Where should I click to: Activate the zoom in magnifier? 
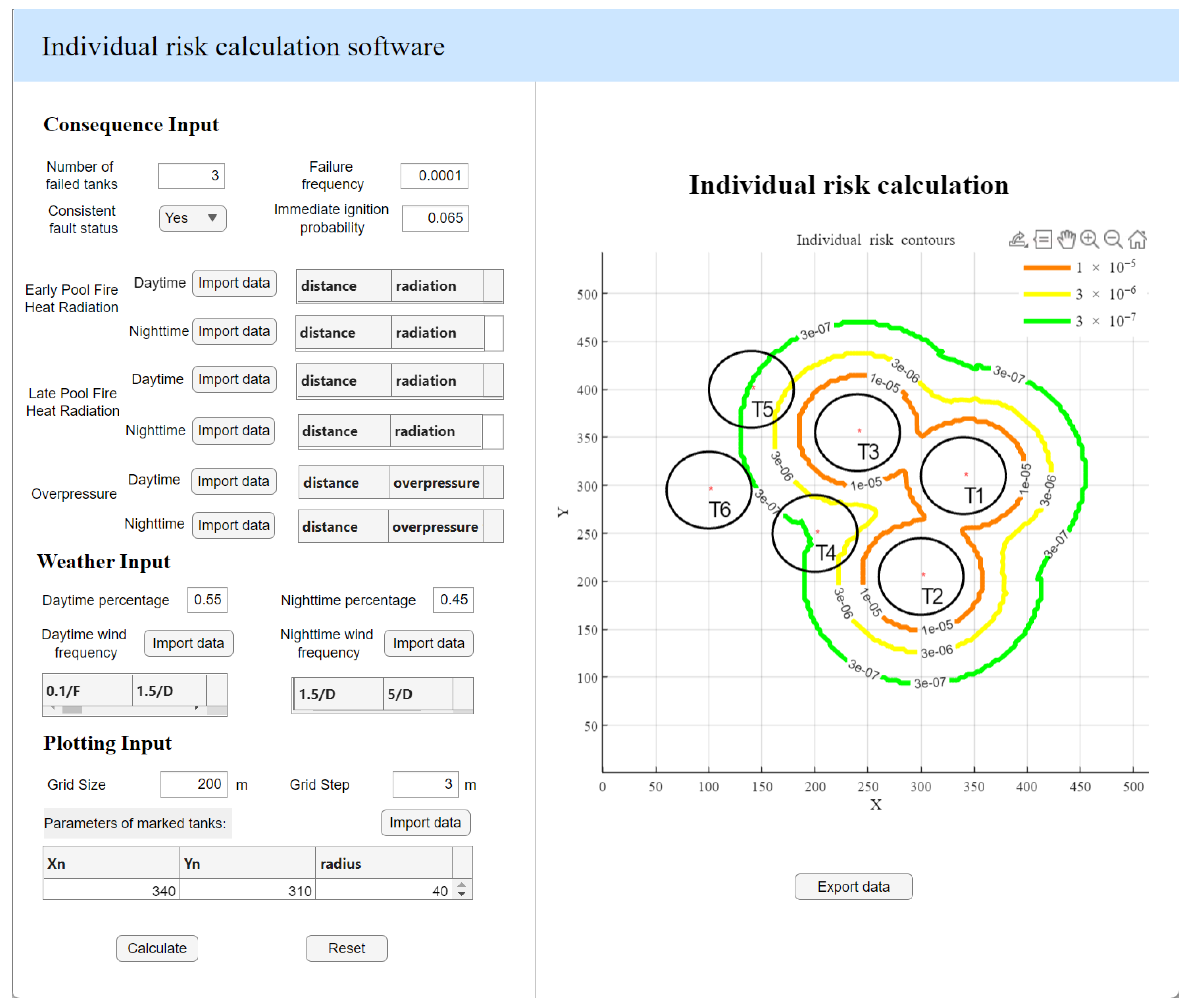click(x=1089, y=239)
